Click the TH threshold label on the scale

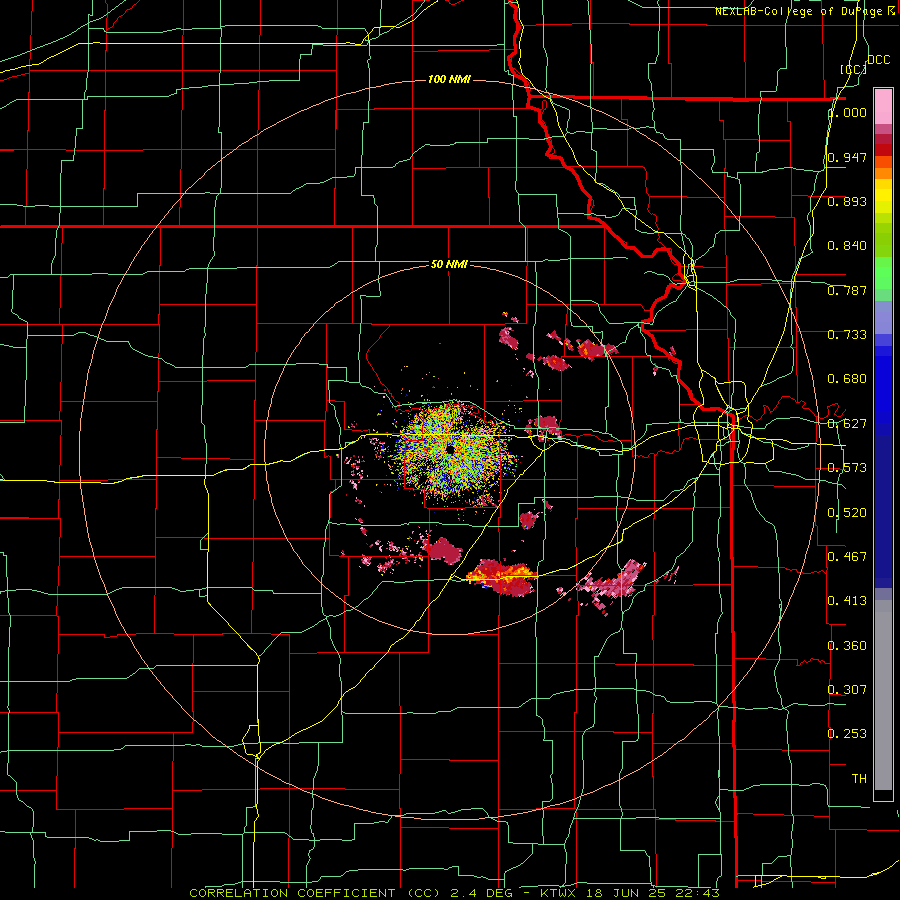[x=859, y=778]
